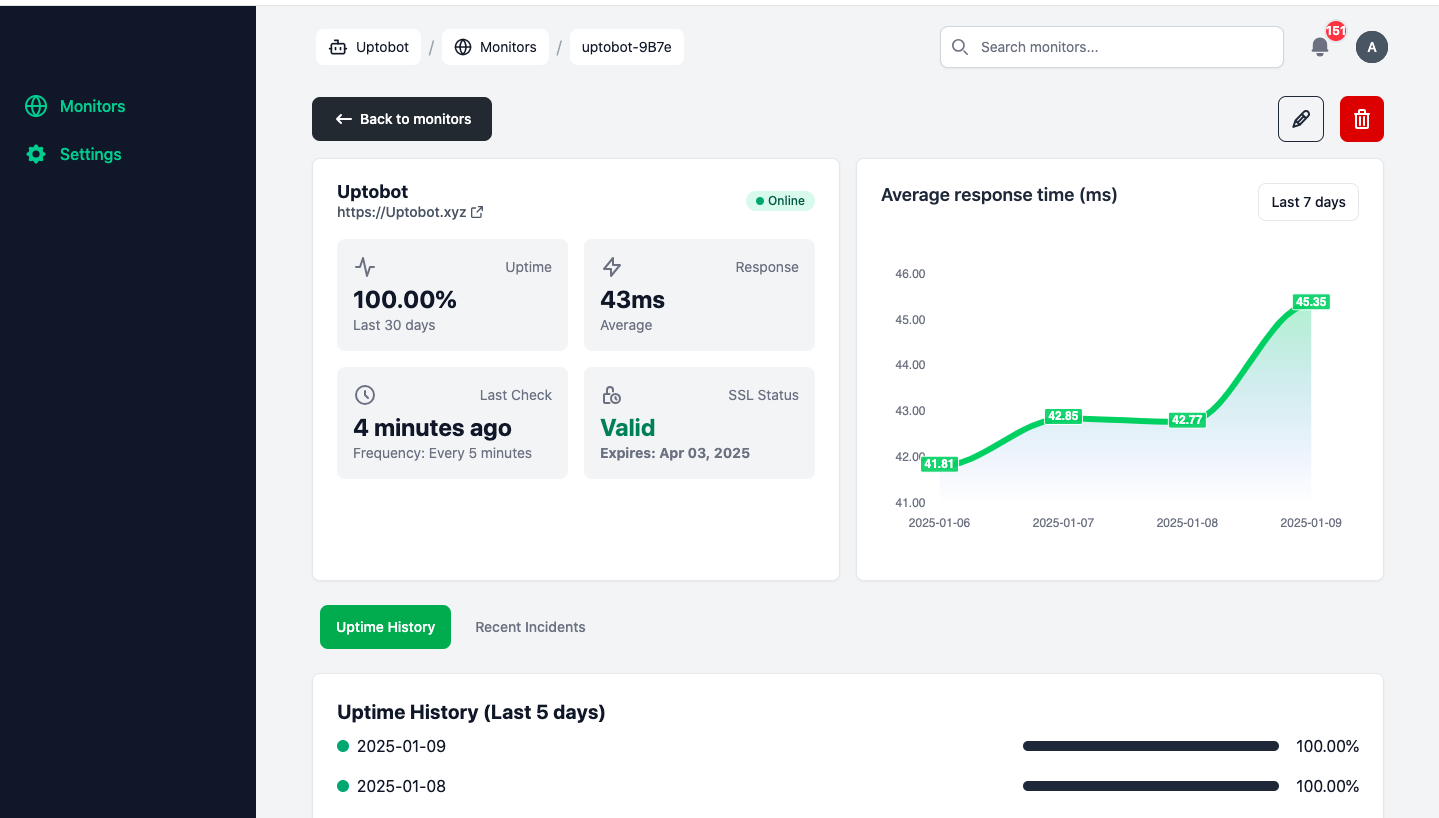The image size is (1439, 818).
Task: Click the 41.81 data point on chart
Action: 939,464
